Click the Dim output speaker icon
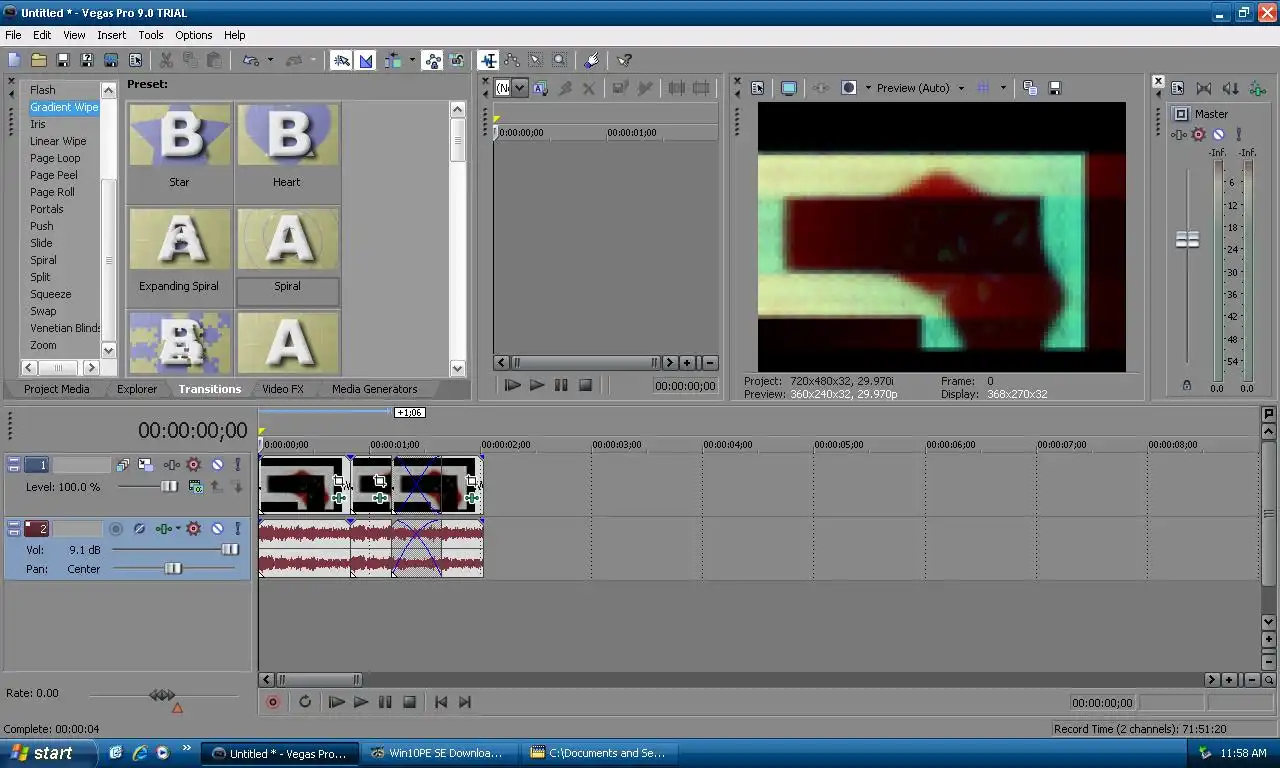Viewport: 1280px width, 768px height. tap(1230, 88)
